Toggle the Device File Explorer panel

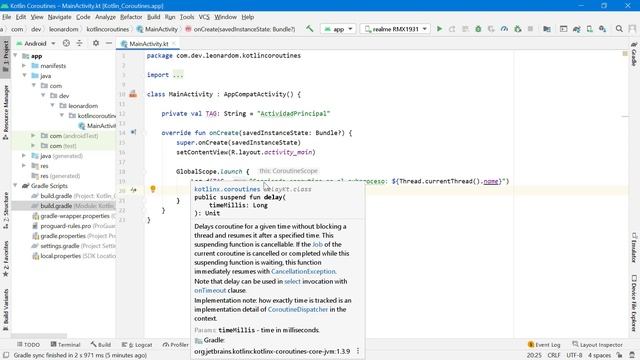click(x=634, y=303)
